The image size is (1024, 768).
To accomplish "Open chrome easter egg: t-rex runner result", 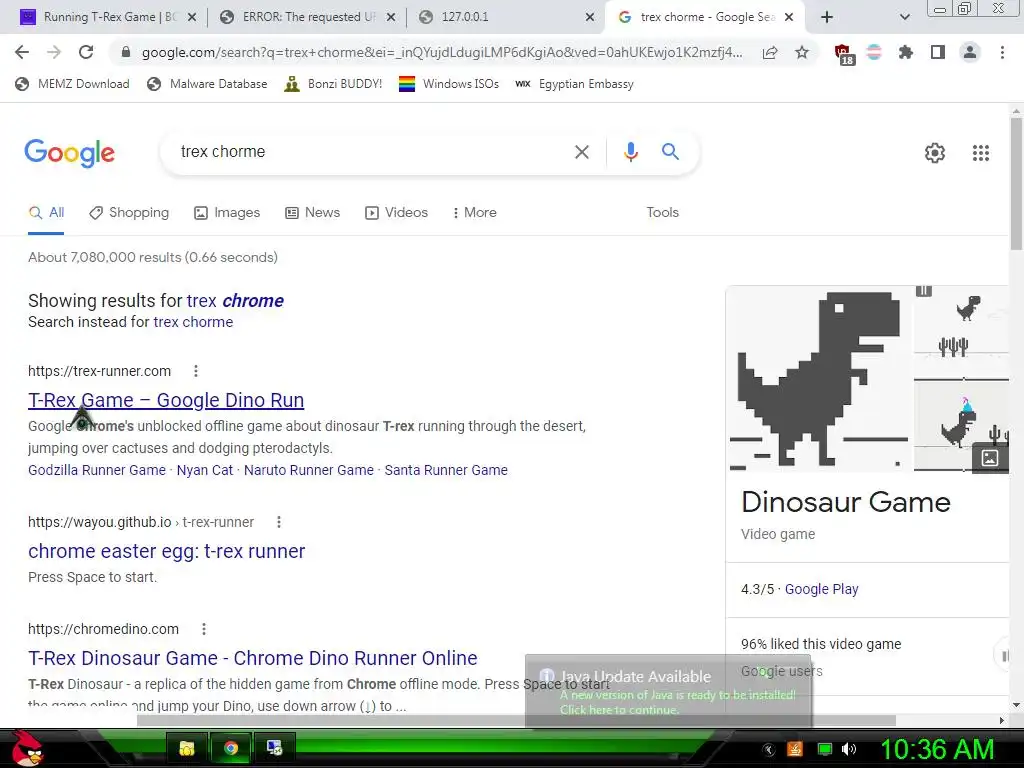I will point(166,551).
